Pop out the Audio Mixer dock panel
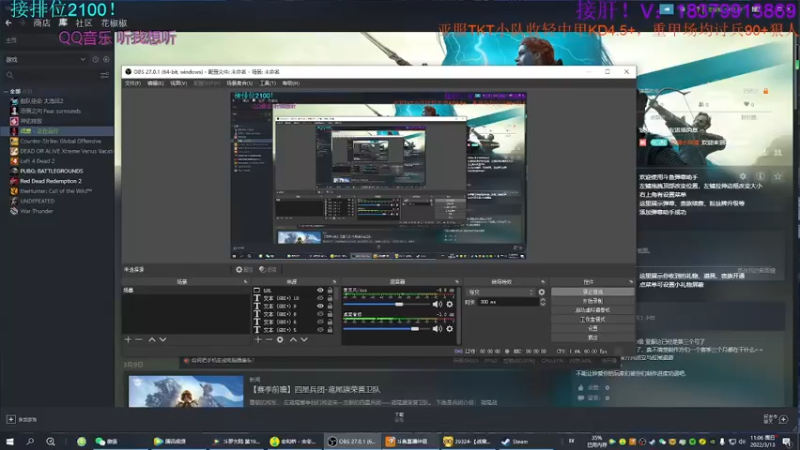 457,282
